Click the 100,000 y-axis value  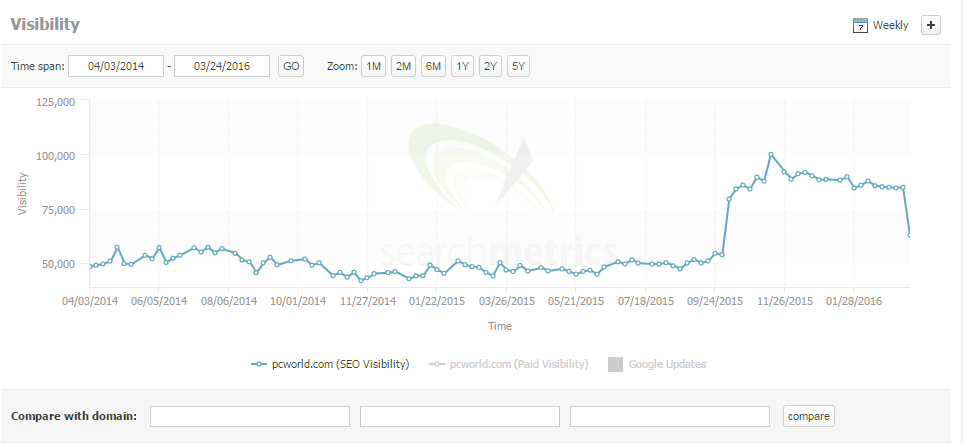click(57, 155)
